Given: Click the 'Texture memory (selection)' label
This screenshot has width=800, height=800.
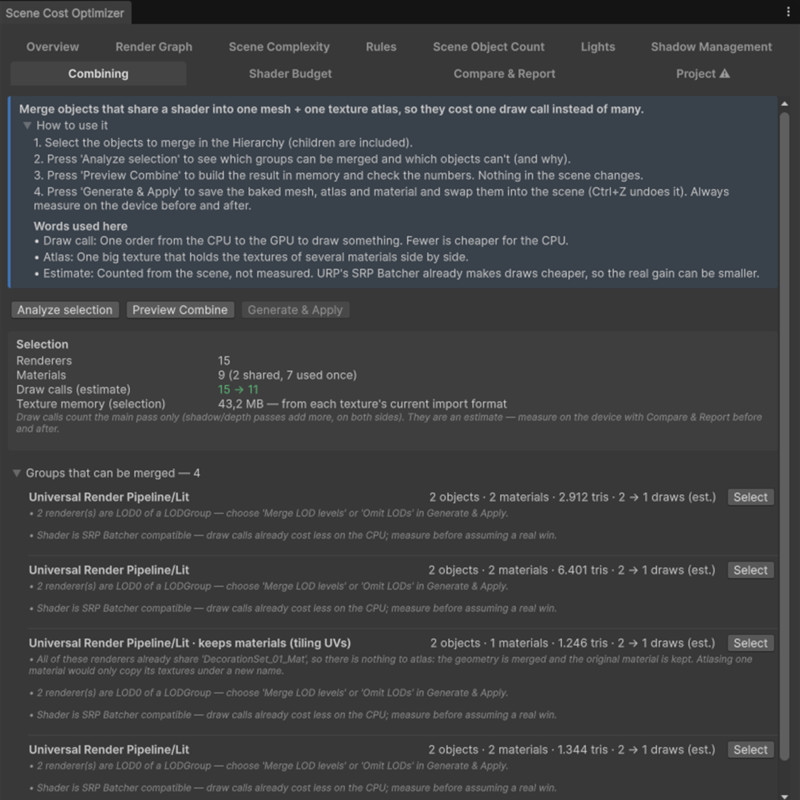Looking at the screenshot, I should pos(91,404).
